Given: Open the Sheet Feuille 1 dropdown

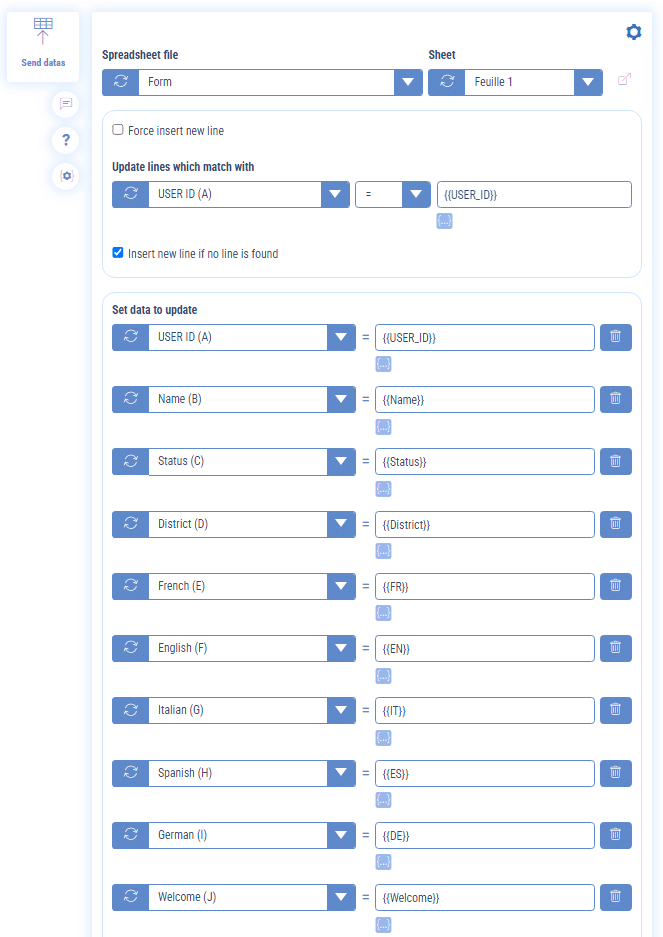Looking at the screenshot, I should pyautogui.click(x=588, y=82).
